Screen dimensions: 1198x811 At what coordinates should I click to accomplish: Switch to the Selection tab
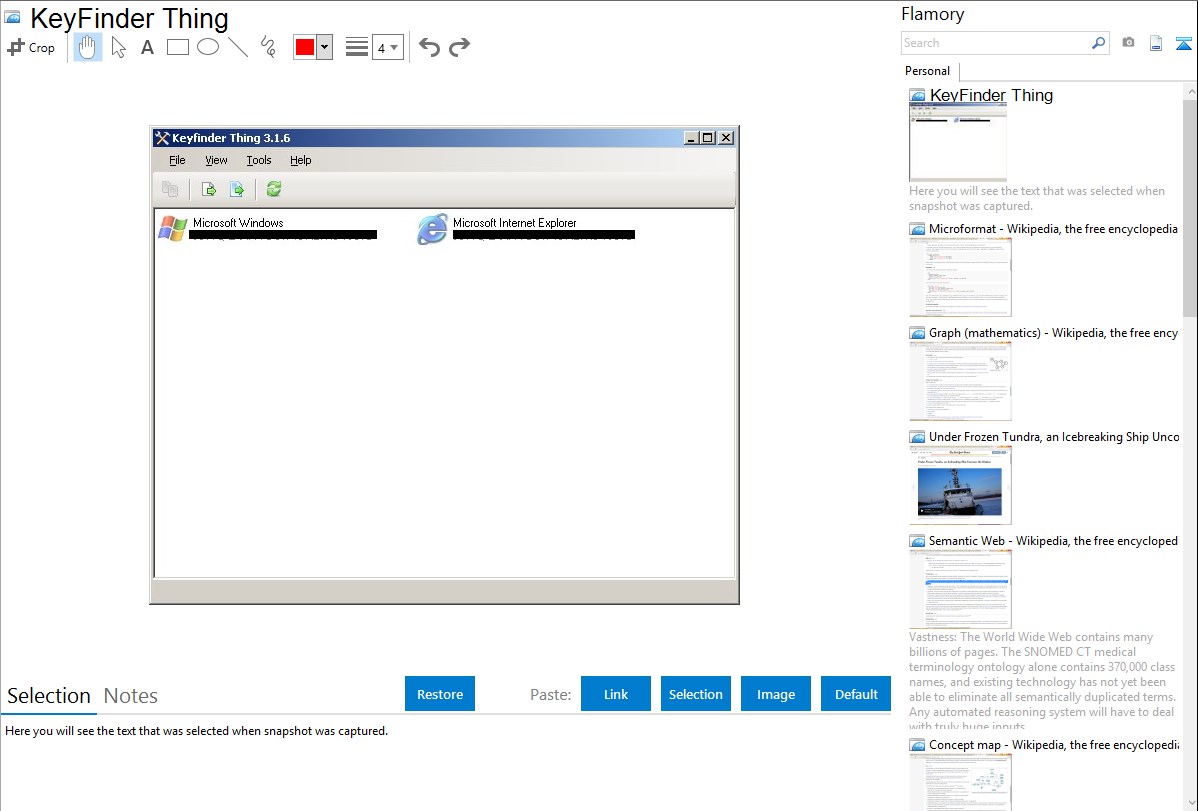(x=49, y=696)
